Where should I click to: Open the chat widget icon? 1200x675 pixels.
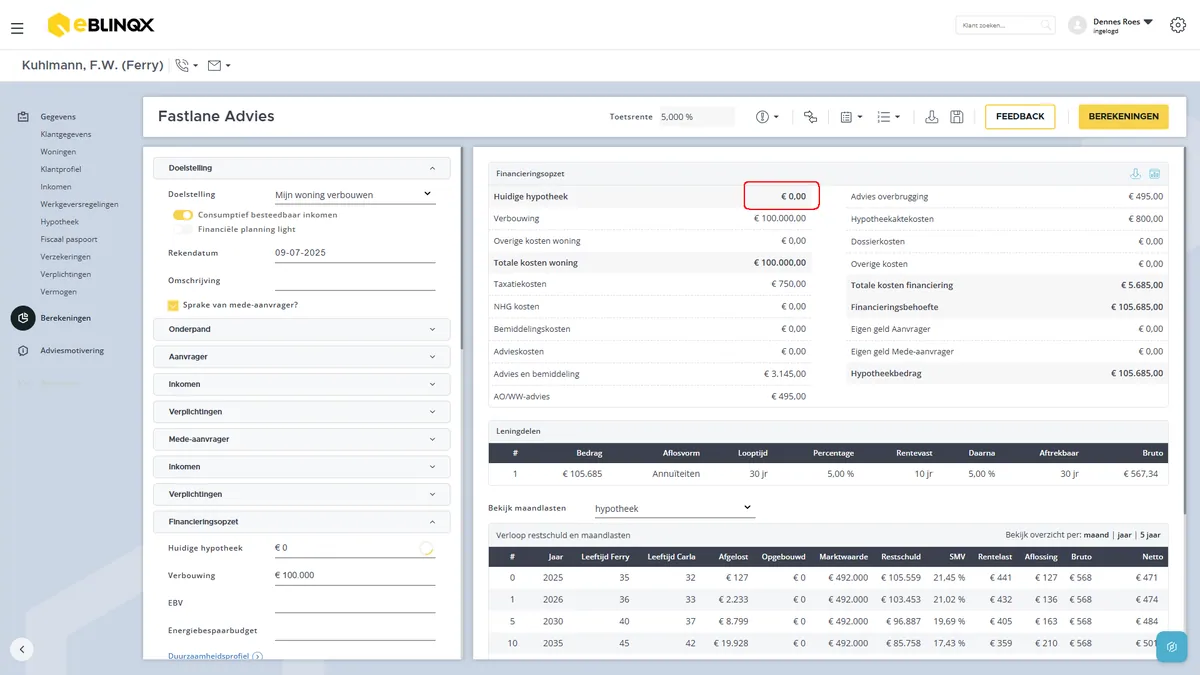1172,647
